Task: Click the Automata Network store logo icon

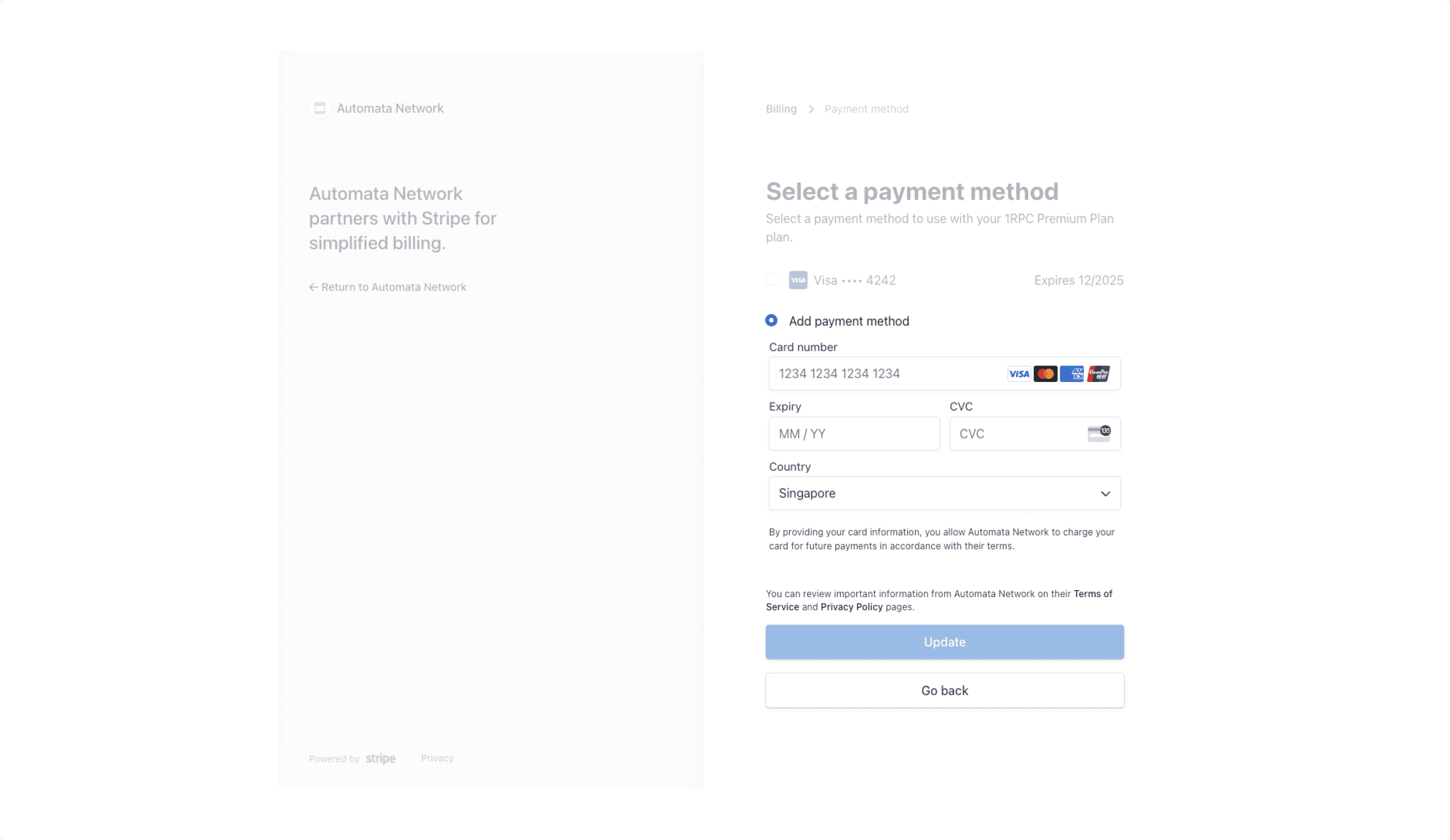Action: click(x=320, y=108)
